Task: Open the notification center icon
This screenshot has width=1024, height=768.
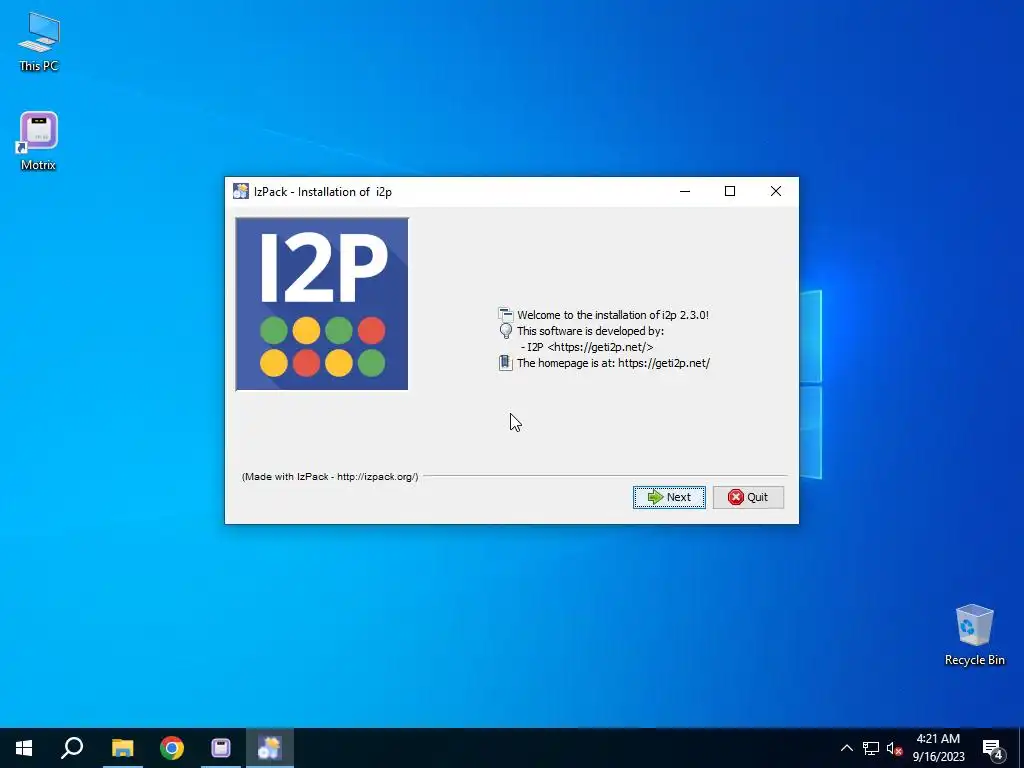Action: pyautogui.click(x=993, y=748)
